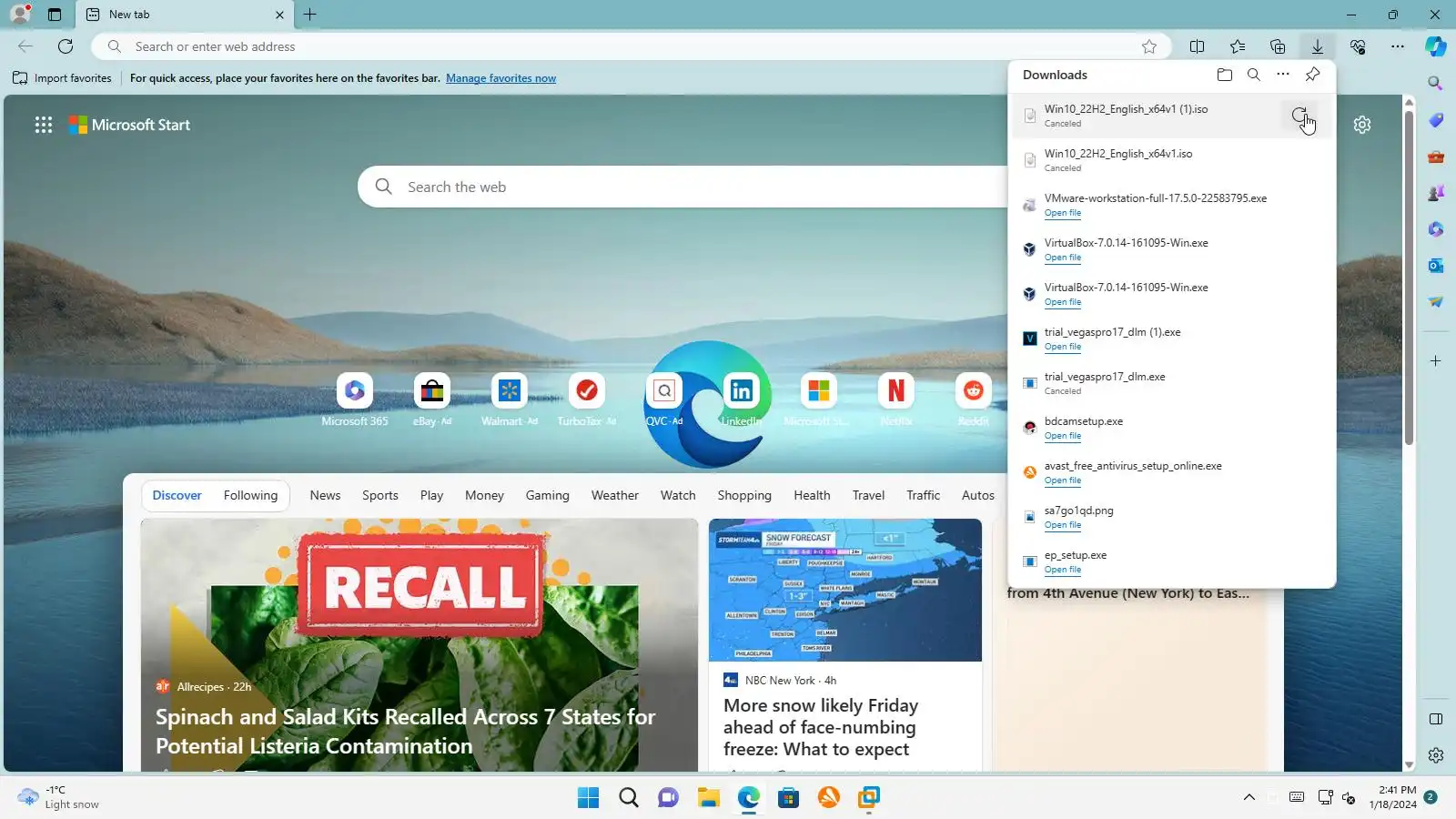Viewport: 1456px width, 819px height.
Task: Open the spinach RECALL news article
Action: point(420,645)
